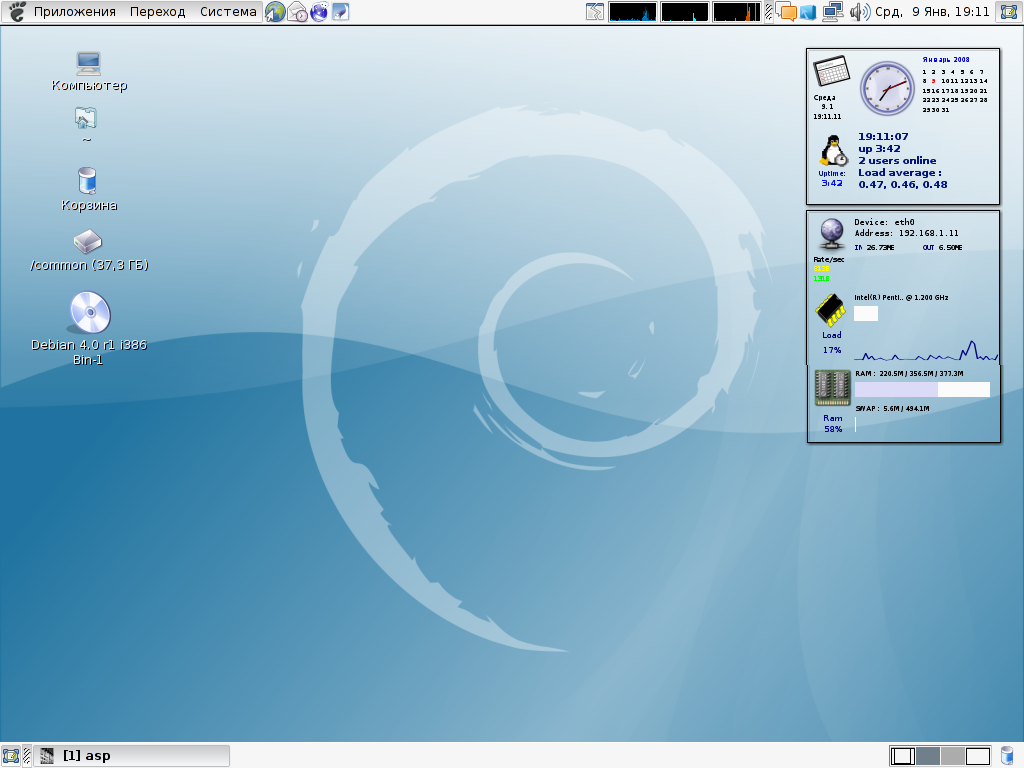
Task: Click the orange chat bubble tray icon
Action: (x=787, y=12)
